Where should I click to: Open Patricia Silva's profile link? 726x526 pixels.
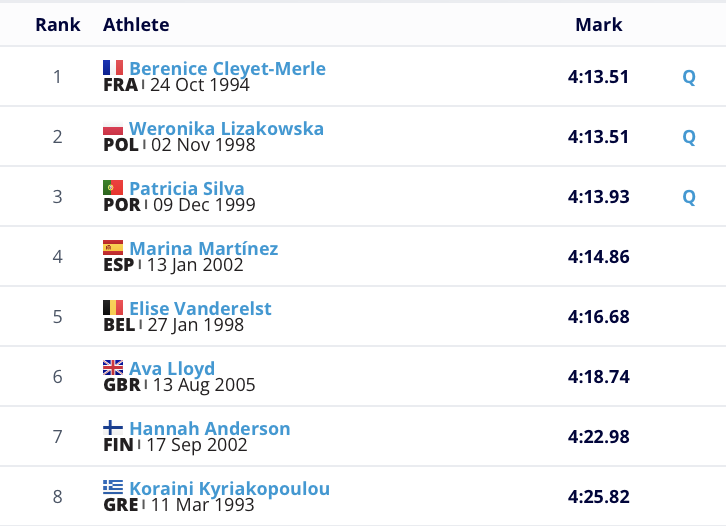(x=186, y=189)
